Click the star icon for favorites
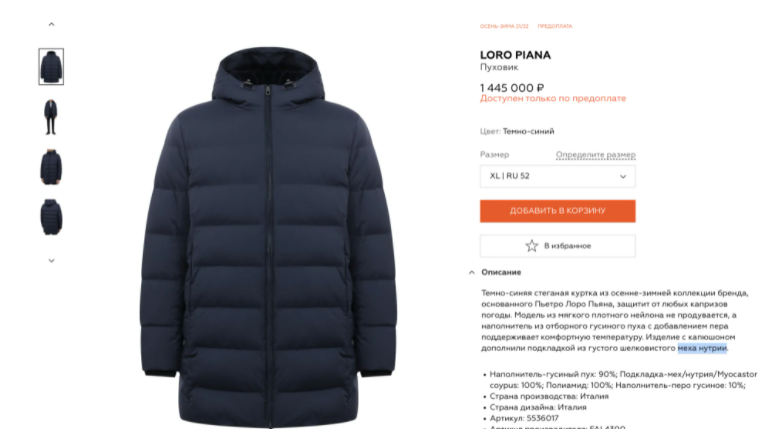The height and width of the screenshot is (429, 784). click(x=532, y=246)
